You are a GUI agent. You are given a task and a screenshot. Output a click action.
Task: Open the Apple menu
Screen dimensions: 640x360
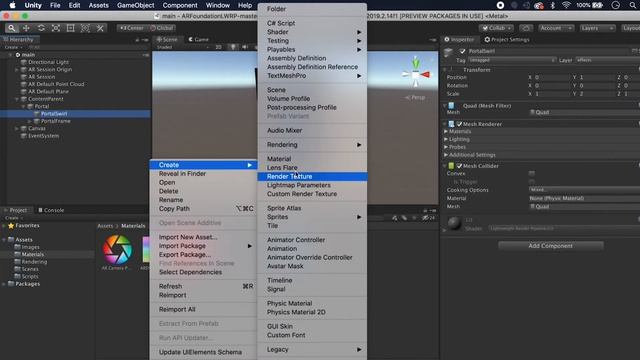pyautogui.click(x=13, y=5)
